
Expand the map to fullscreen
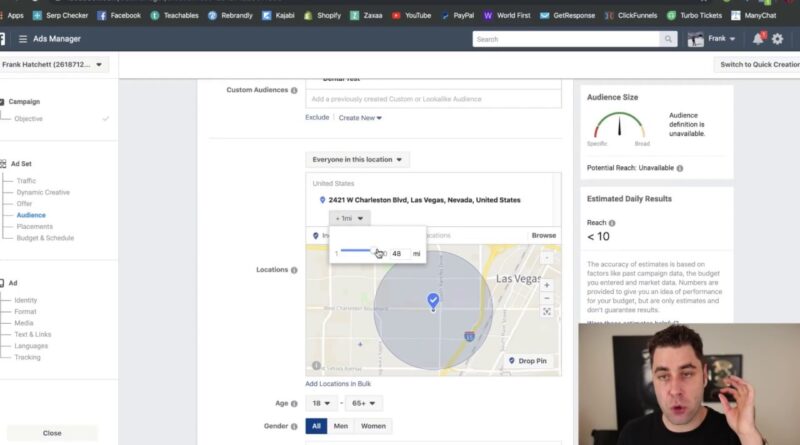(546, 312)
